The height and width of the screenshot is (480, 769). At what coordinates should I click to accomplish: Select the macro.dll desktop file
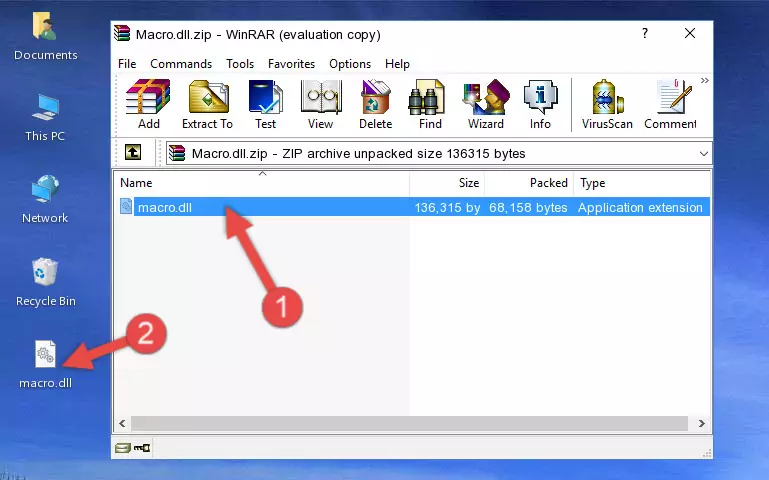coord(45,365)
